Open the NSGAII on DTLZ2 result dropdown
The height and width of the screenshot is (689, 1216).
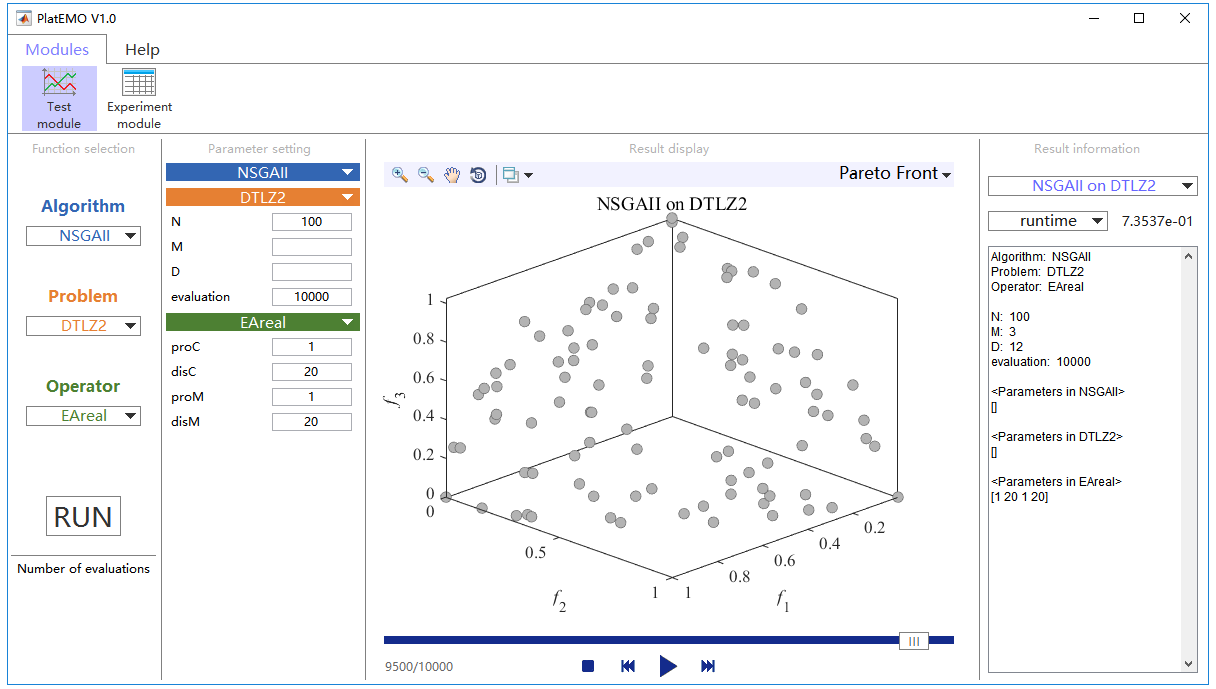pos(1092,186)
